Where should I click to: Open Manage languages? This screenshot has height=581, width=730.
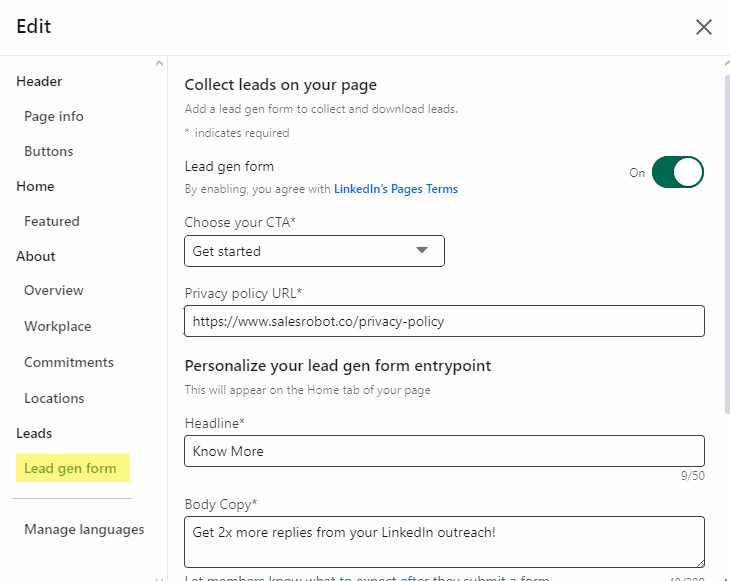[84, 529]
